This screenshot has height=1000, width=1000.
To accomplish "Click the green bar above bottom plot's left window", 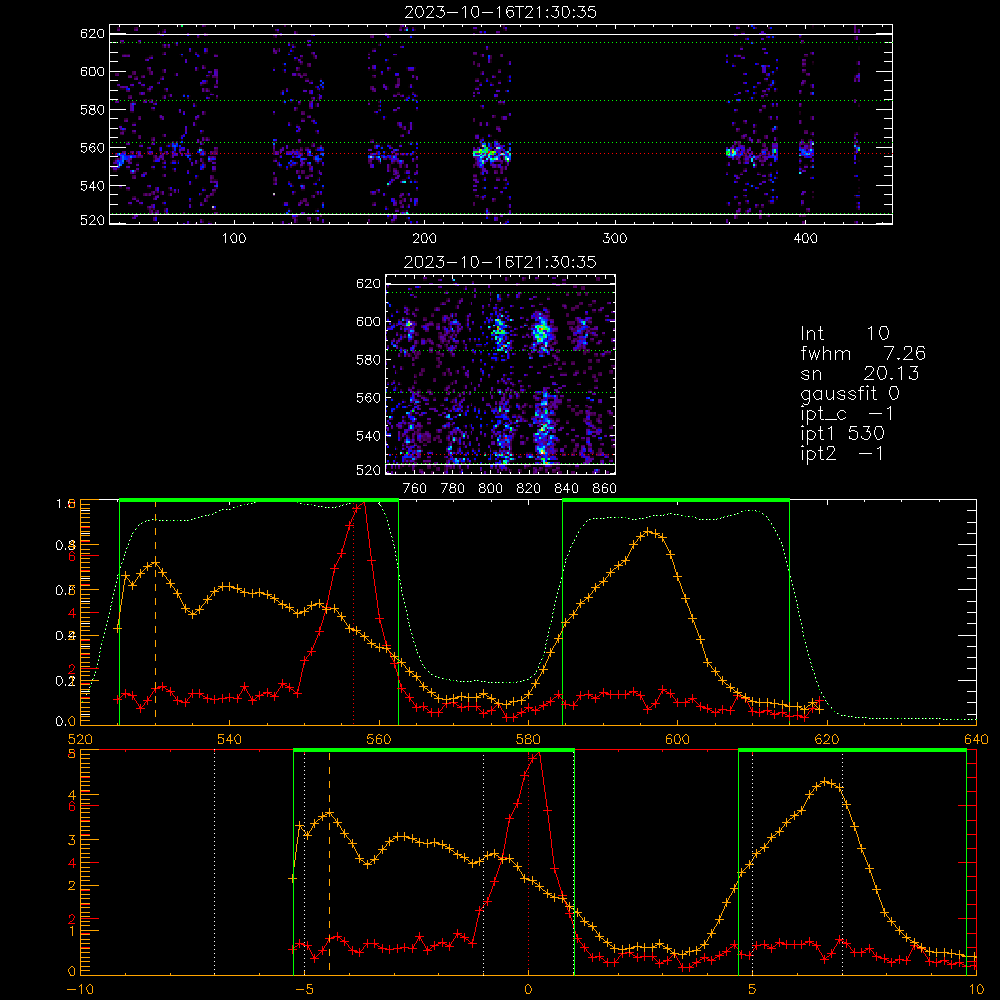I will tap(434, 751).
